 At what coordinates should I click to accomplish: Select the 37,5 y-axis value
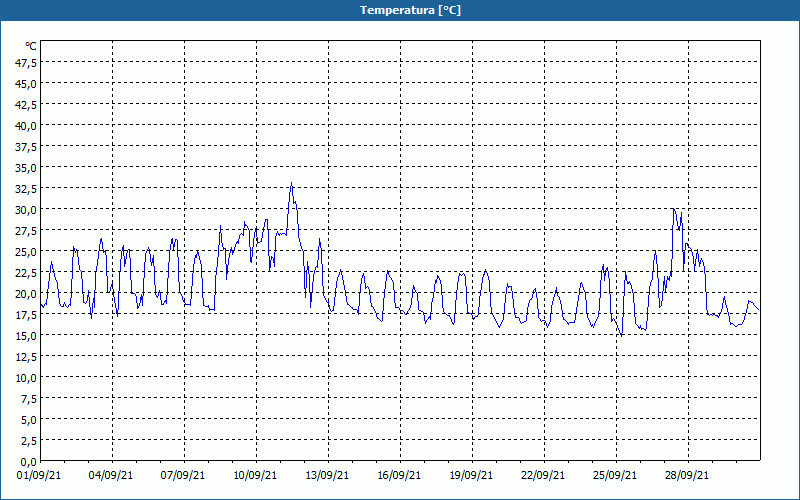pyautogui.click(x=27, y=147)
